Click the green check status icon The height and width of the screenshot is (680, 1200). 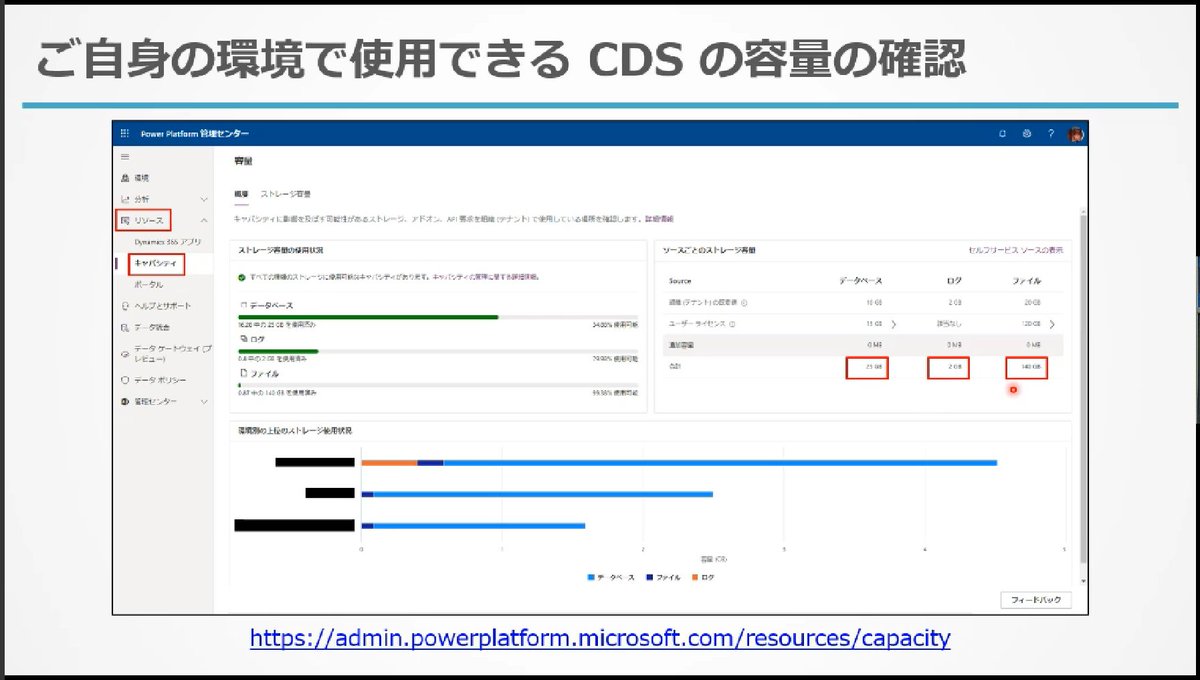point(242,276)
